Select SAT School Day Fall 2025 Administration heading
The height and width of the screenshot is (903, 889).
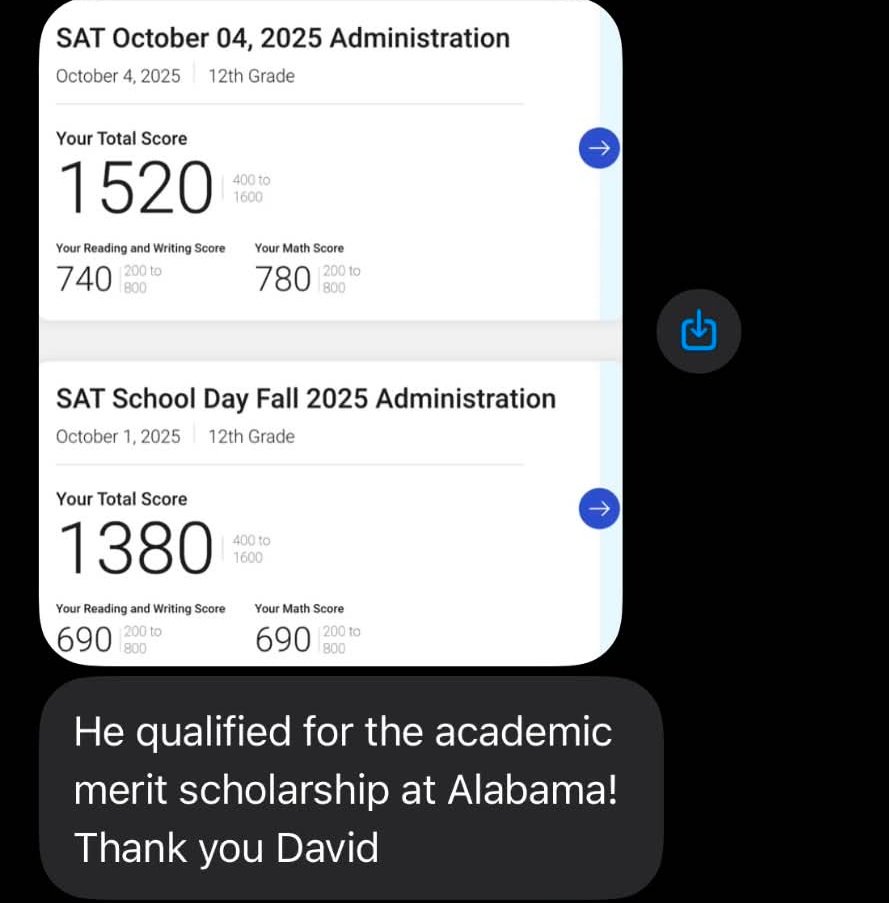click(306, 399)
